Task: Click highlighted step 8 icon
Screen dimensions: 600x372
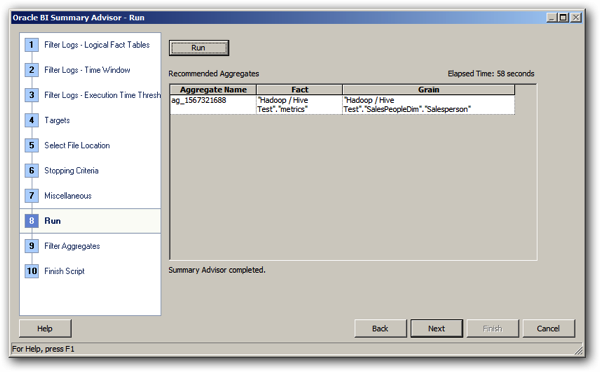Action: tap(32, 221)
